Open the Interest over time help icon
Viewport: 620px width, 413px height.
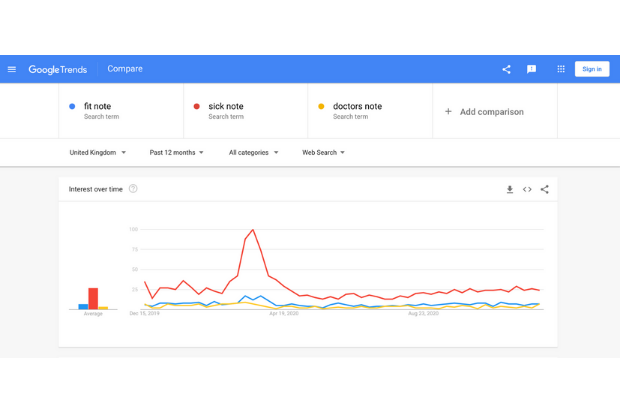pos(133,189)
